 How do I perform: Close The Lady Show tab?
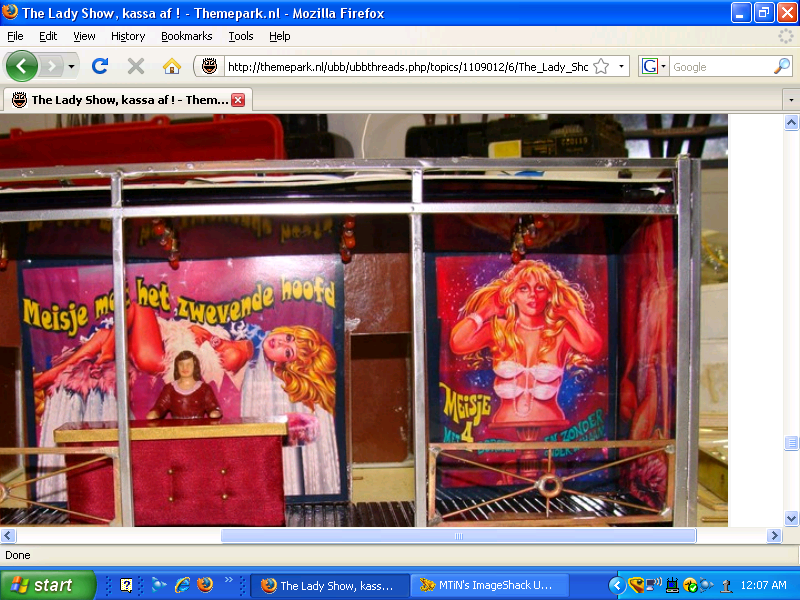238,100
